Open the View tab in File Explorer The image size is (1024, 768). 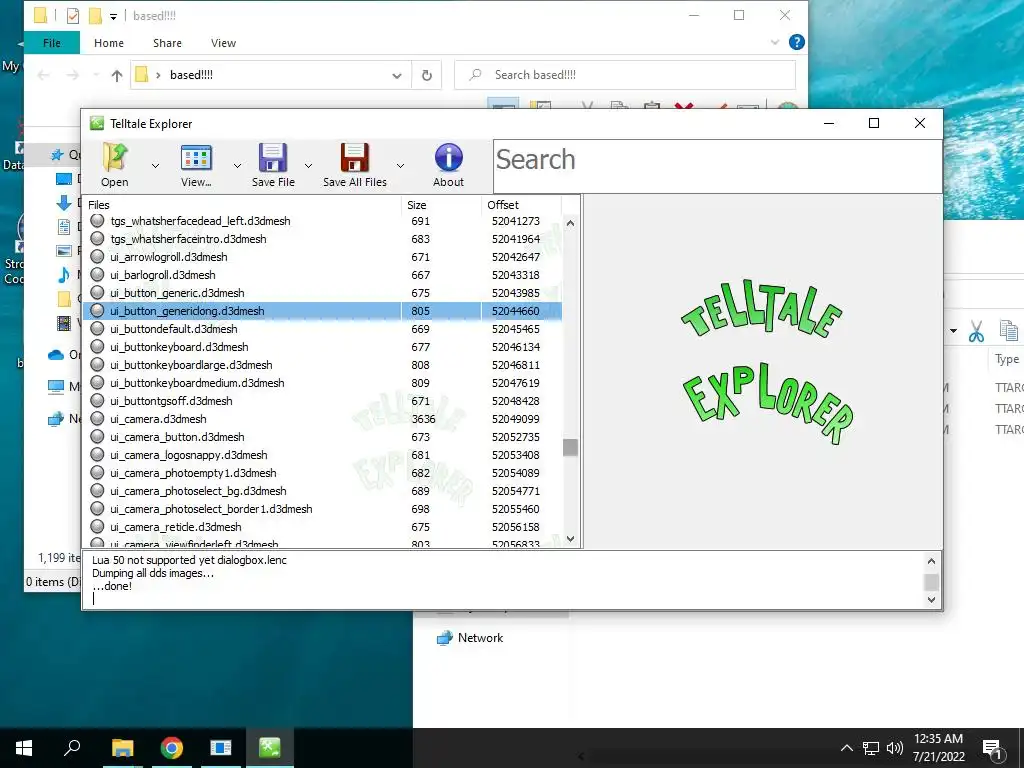click(x=223, y=43)
